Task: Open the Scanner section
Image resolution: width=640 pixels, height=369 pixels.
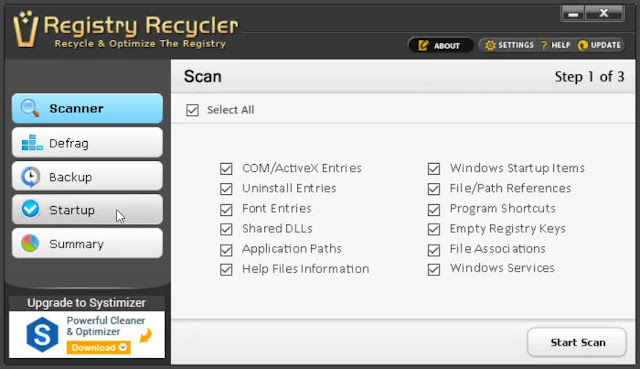Action: [87, 109]
